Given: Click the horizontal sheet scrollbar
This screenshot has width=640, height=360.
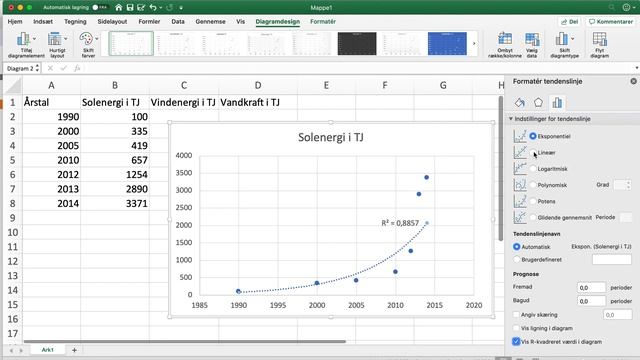Looking at the screenshot, I should coord(184,341).
